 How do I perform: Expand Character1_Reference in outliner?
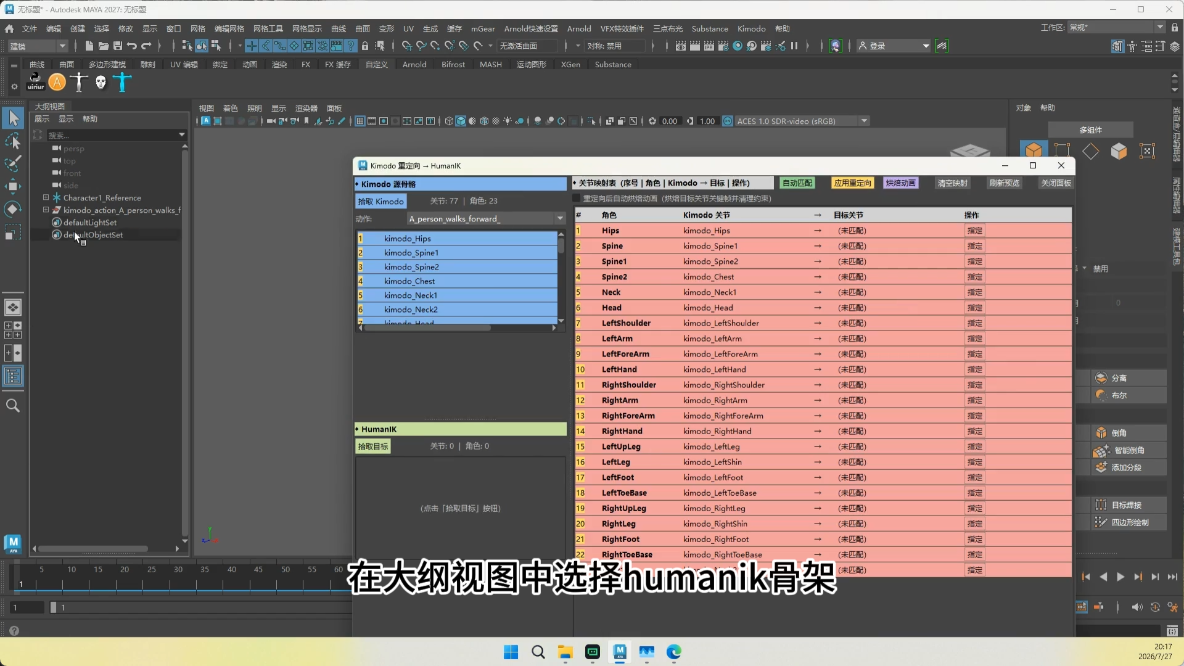pos(46,198)
